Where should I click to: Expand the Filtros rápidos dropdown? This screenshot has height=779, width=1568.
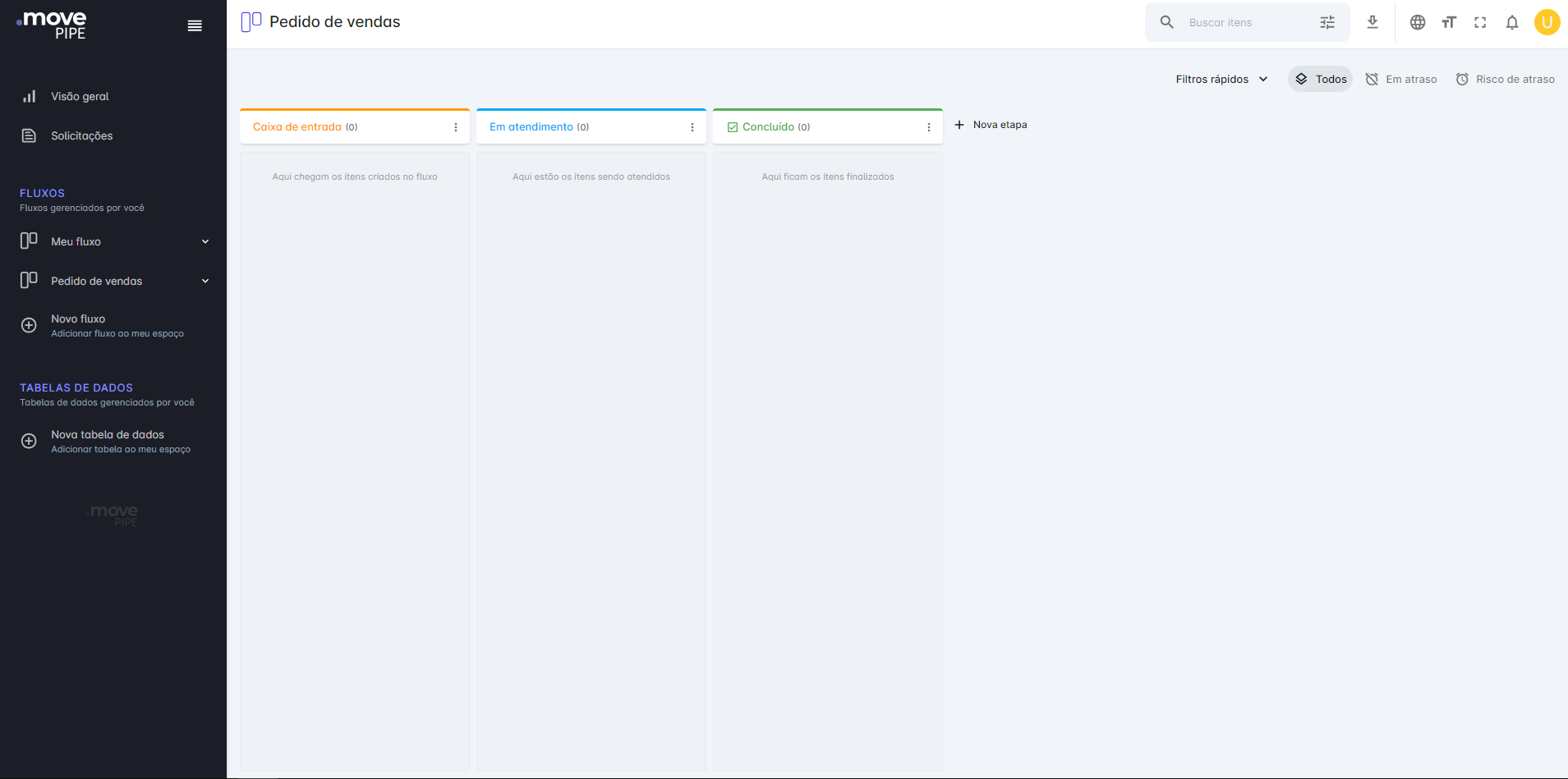(1221, 79)
